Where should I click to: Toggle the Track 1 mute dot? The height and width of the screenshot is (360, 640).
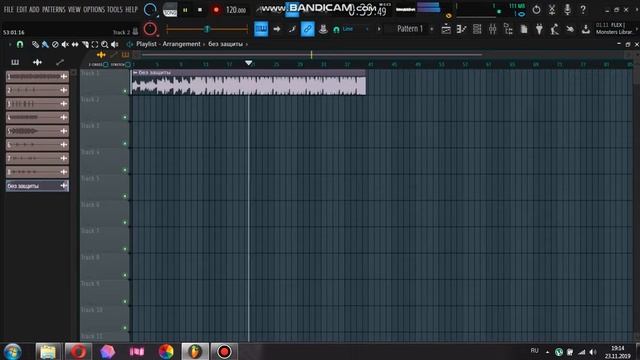click(x=125, y=91)
